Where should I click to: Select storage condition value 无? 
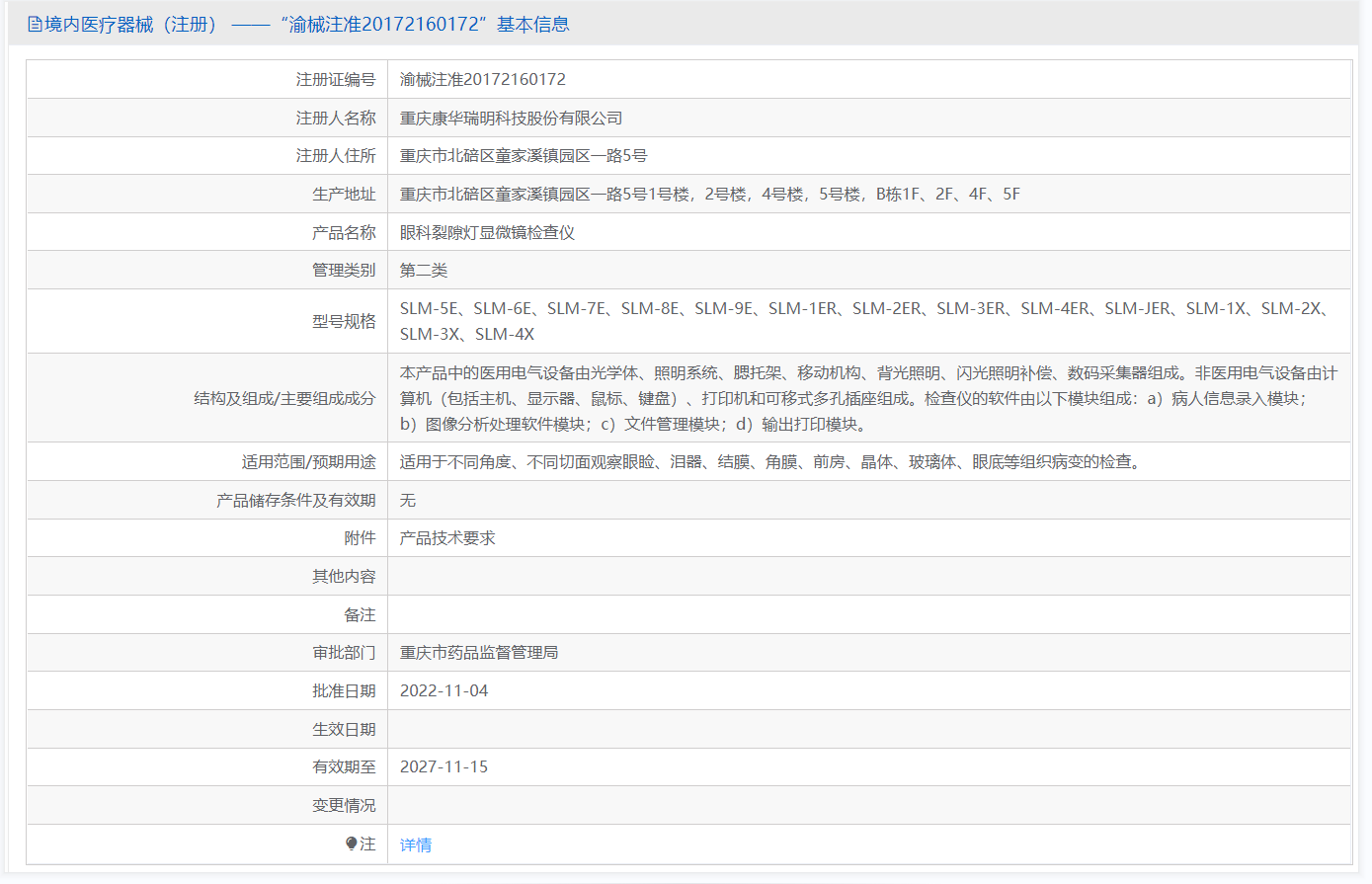(x=408, y=500)
